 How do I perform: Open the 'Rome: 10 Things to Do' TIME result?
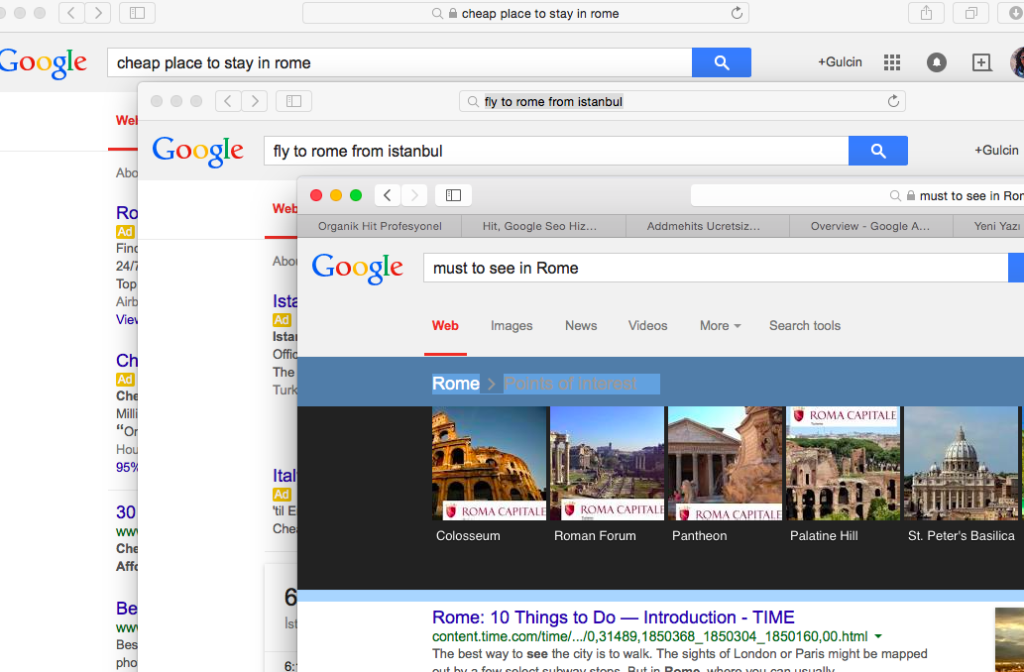(613, 617)
